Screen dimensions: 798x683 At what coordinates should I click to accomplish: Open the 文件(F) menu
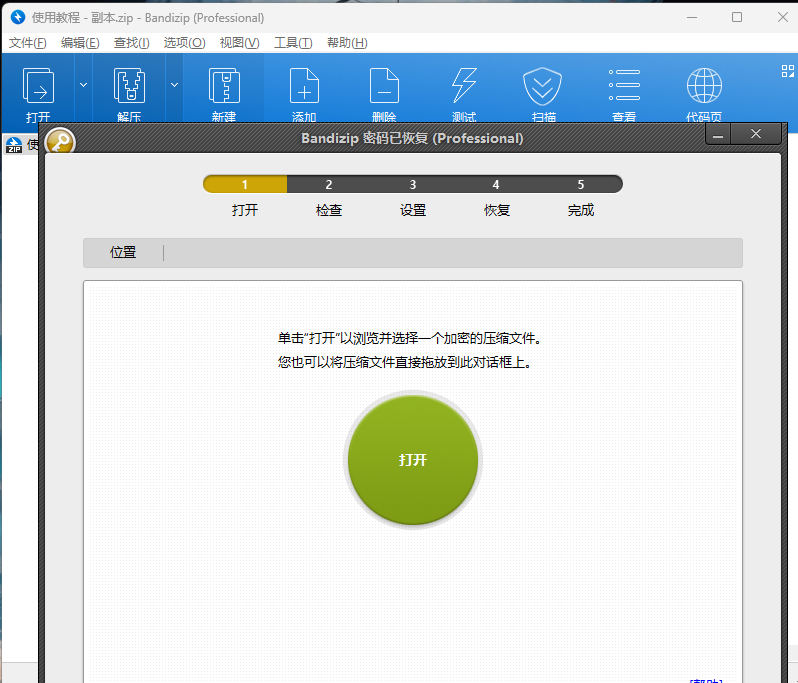tap(27, 43)
